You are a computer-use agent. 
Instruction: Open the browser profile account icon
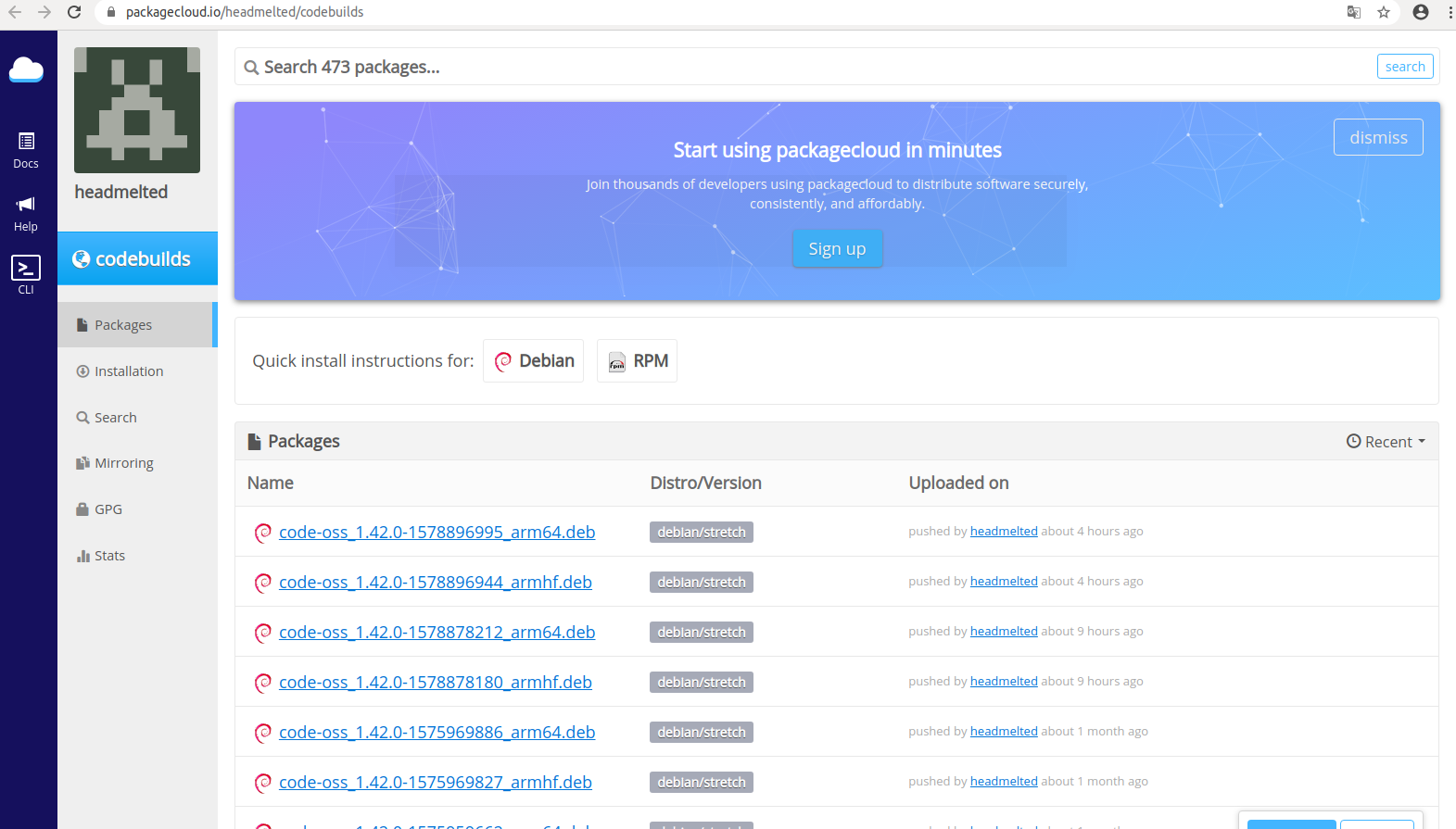[x=1421, y=12]
